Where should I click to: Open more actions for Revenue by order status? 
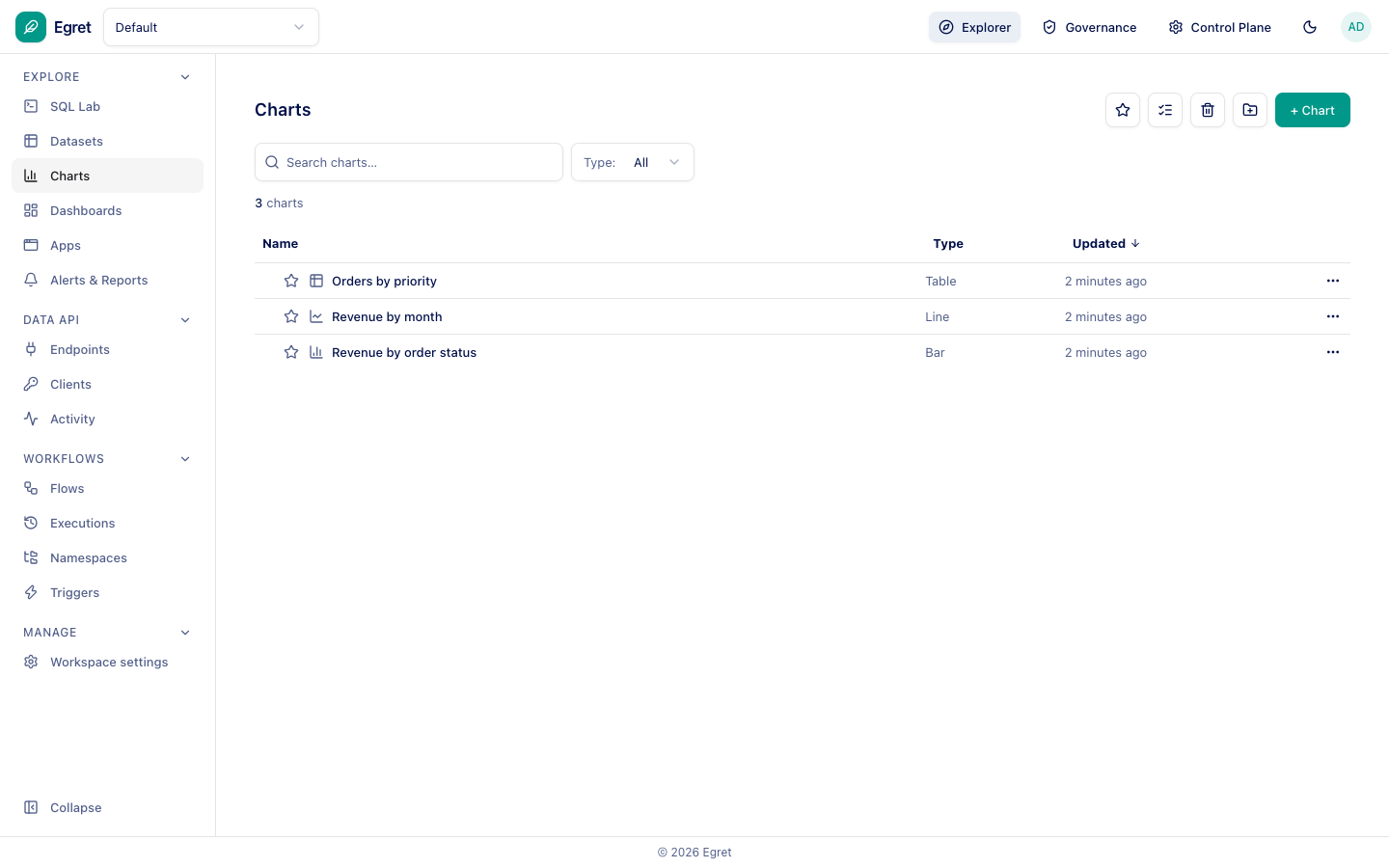click(x=1333, y=352)
